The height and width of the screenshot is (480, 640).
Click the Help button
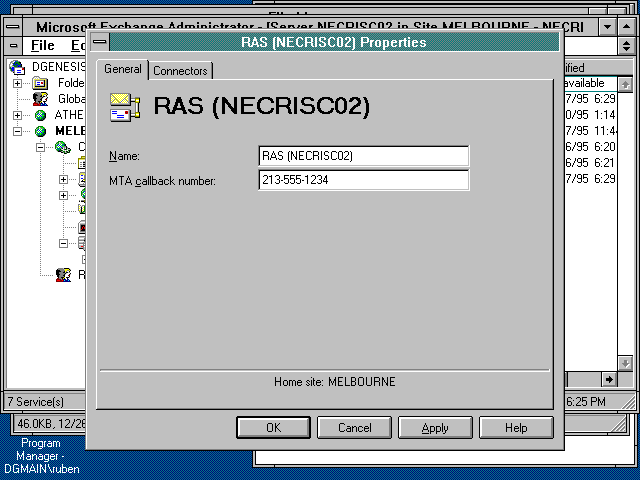pos(516,427)
